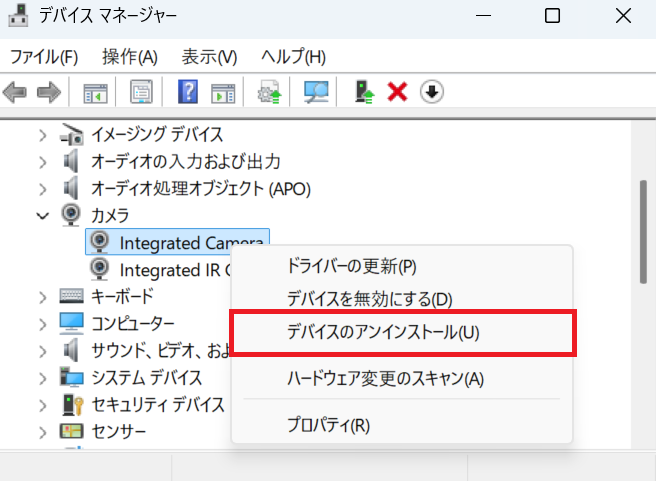Click the Device Manager title bar icon
656x481 pixels.
pyautogui.click(x=18, y=15)
